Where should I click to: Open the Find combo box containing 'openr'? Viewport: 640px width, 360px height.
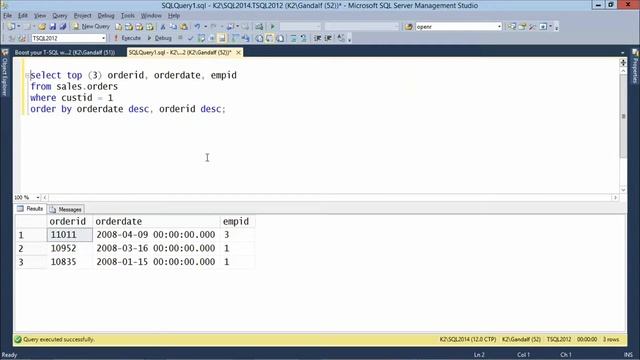[x=458, y=27]
